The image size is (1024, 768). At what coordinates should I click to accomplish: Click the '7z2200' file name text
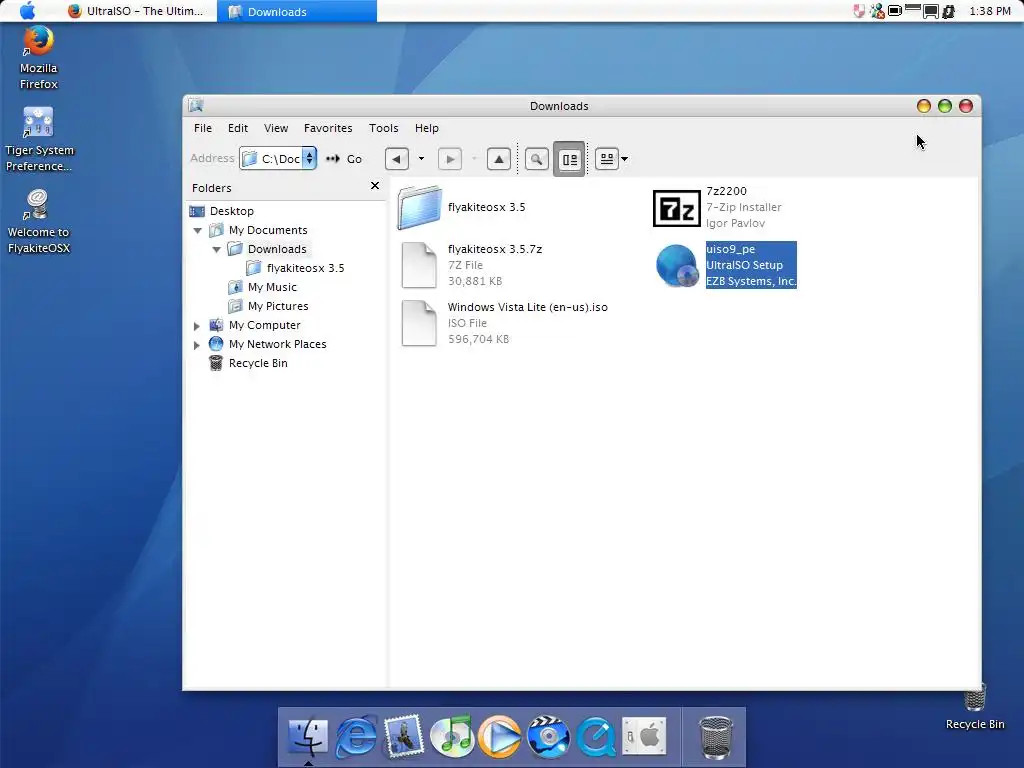(726, 191)
